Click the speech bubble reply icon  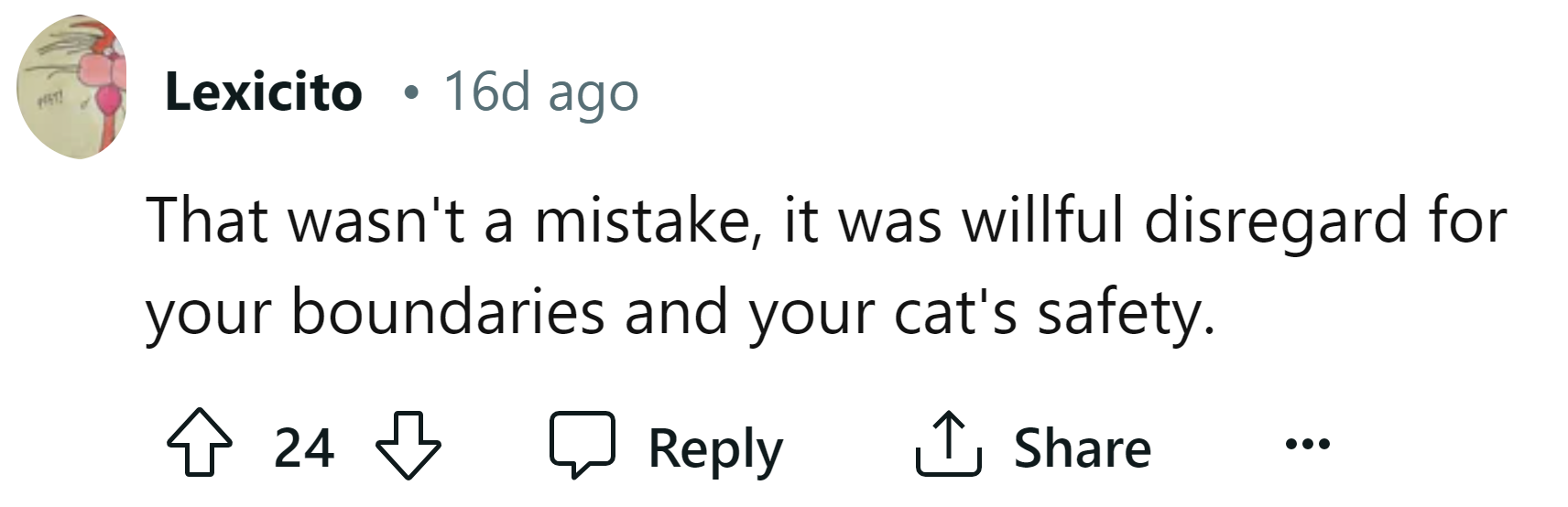[582, 446]
